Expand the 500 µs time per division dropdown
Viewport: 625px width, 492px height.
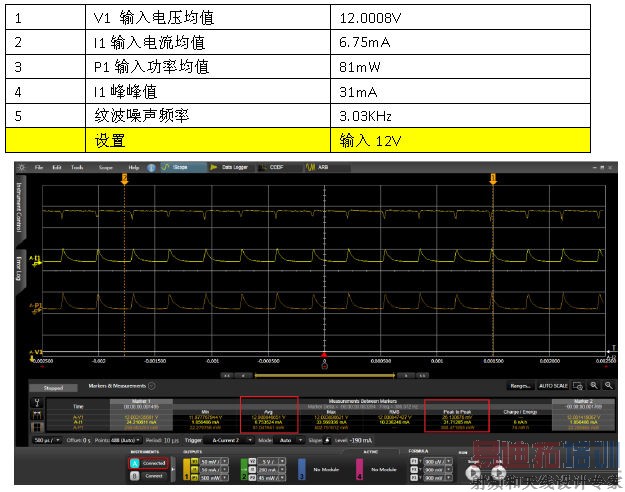click(47, 440)
